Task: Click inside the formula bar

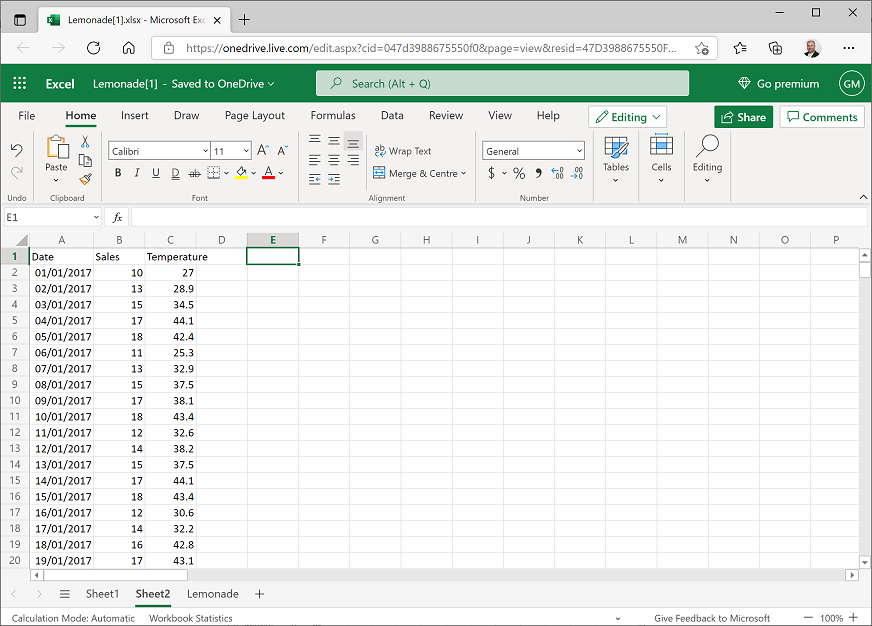Action: (x=400, y=216)
